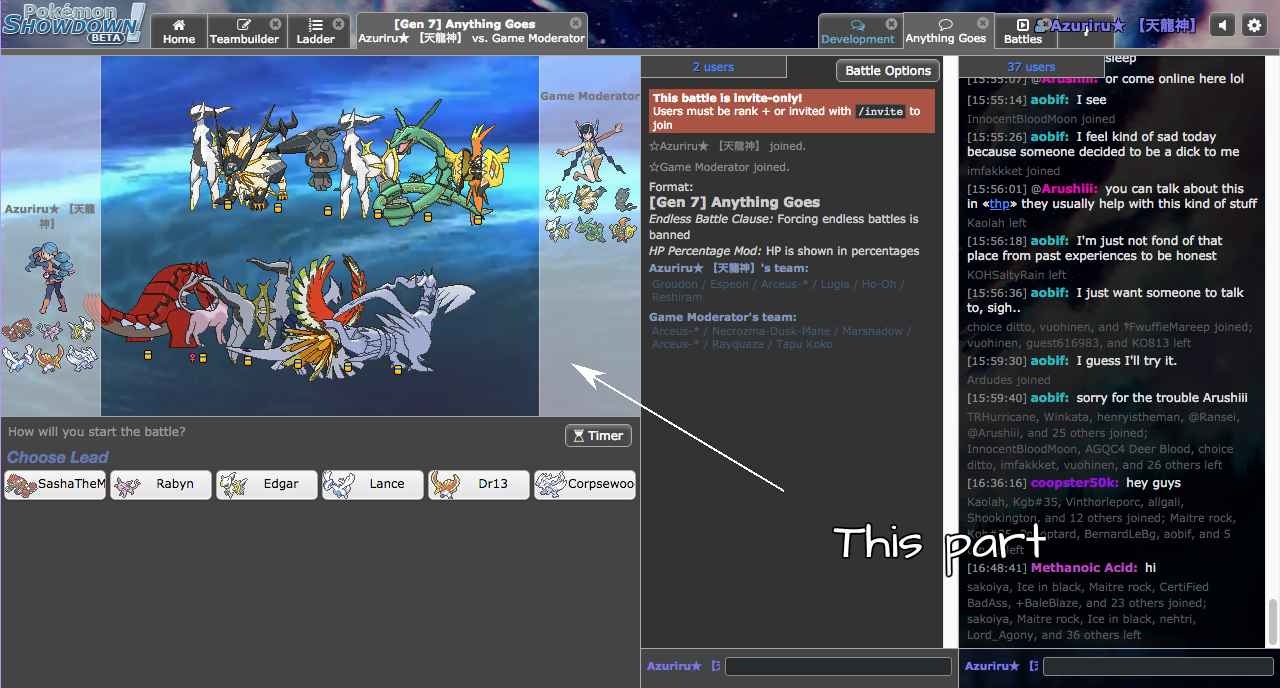The height and width of the screenshot is (688, 1280).
Task: Open the Battles tab
Action: click(1023, 31)
